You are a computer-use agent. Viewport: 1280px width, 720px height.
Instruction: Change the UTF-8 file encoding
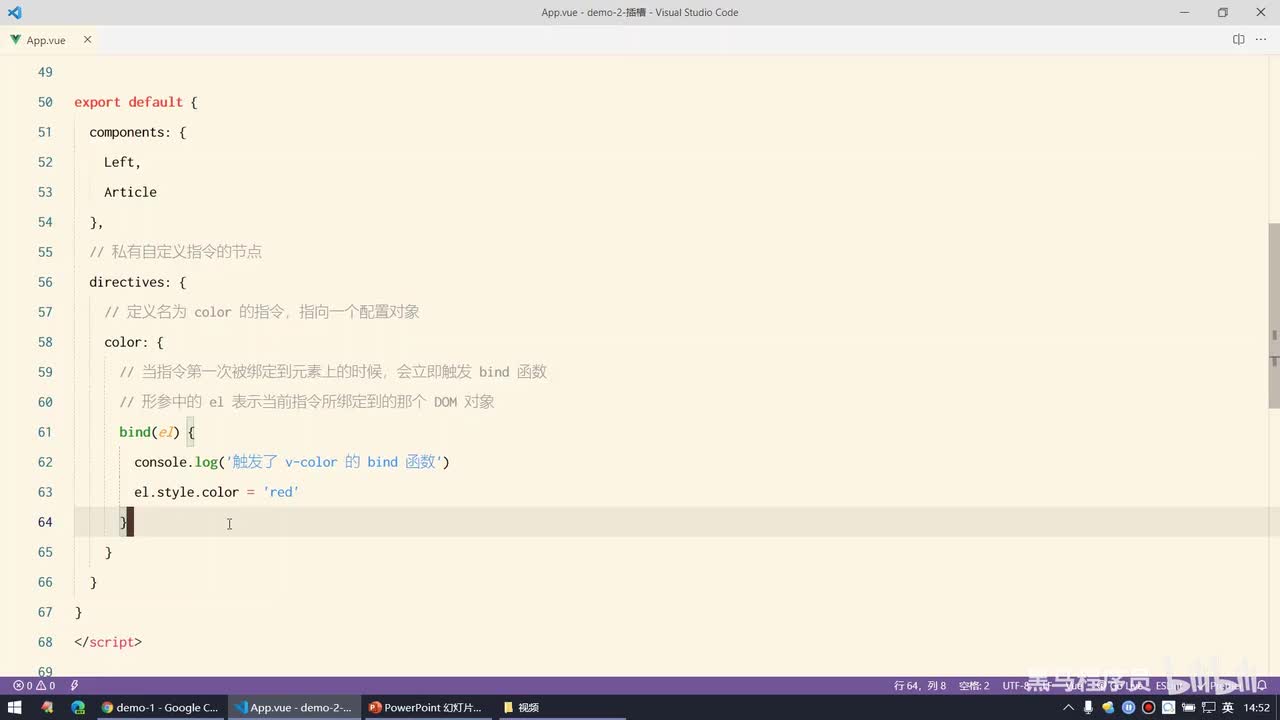point(1018,685)
